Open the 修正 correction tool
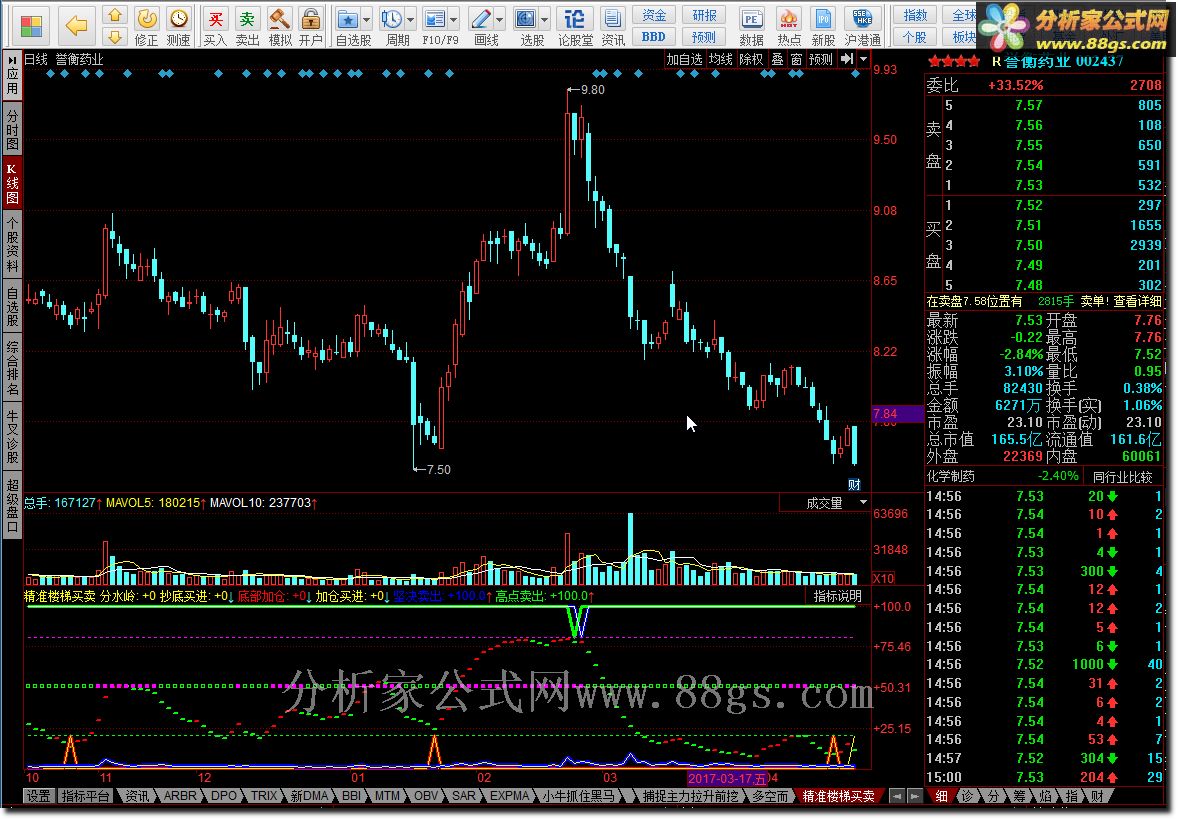Viewport: 1178px width, 819px height. pos(146,26)
